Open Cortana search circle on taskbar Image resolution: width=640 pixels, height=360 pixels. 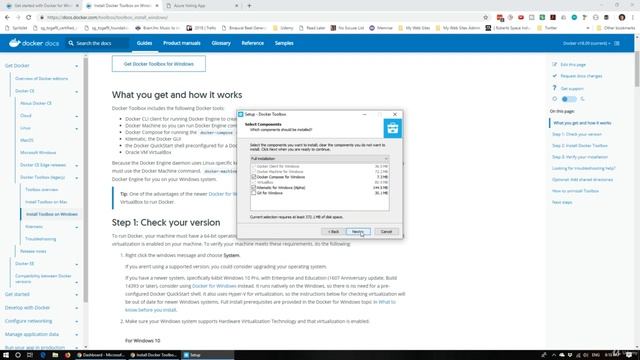tap(18, 355)
